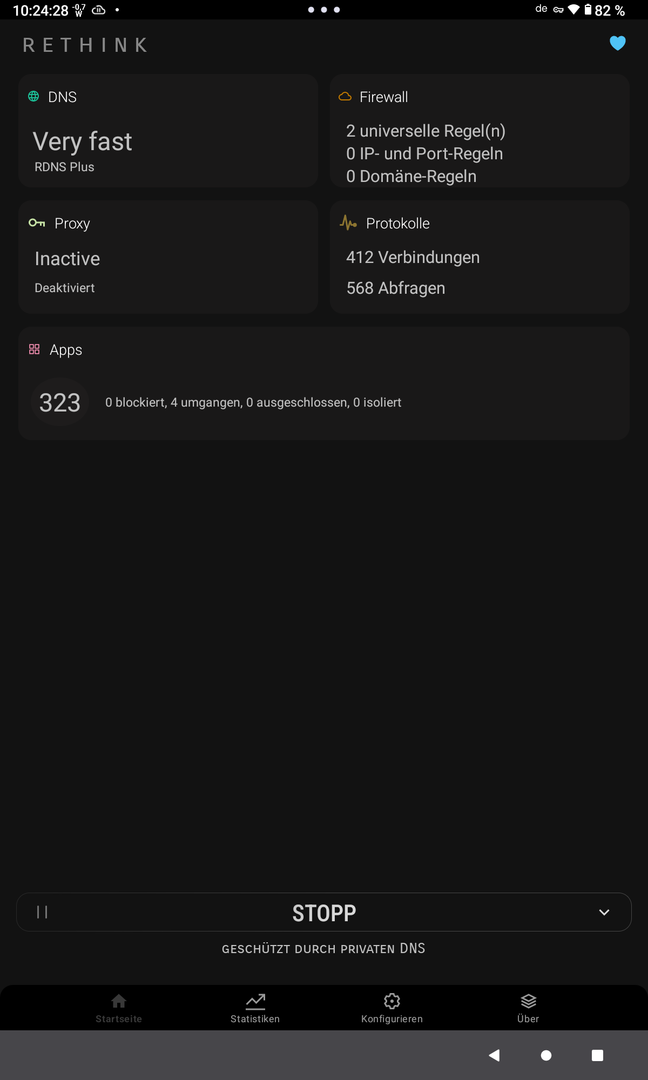Screen dimensions: 648x1080
Task: Tap the Protokolle pulse icon
Action: coord(348,223)
